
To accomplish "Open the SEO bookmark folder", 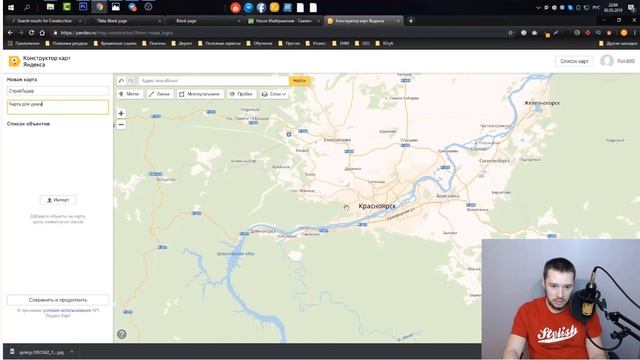I will click(362, 43).
